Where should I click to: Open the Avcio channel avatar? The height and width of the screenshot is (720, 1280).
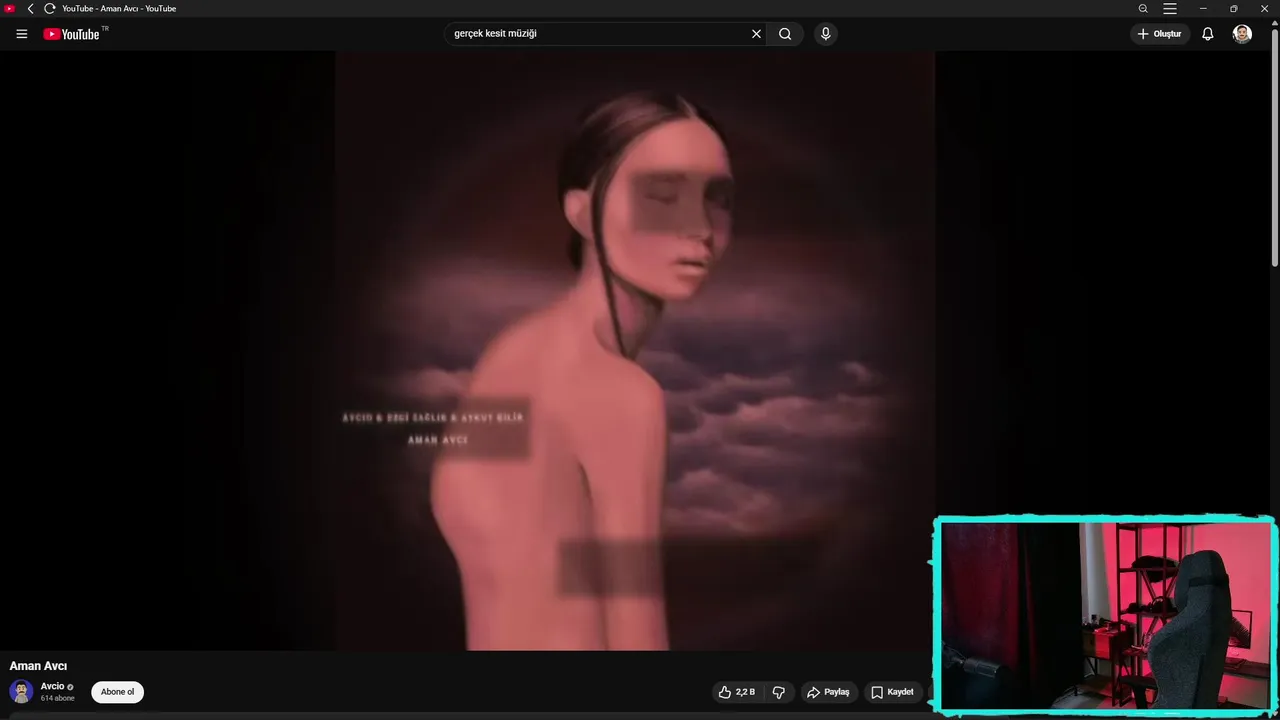pos(21,691)
